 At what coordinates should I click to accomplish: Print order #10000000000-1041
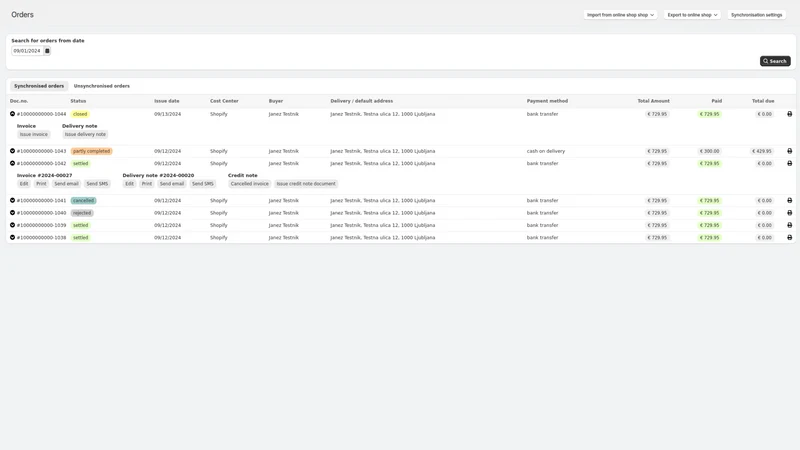click(789, 201)
